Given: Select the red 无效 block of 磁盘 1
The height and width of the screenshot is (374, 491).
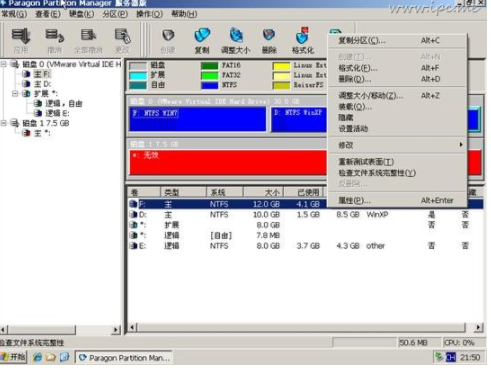Looking at the screenshot, I should [228, 163].
